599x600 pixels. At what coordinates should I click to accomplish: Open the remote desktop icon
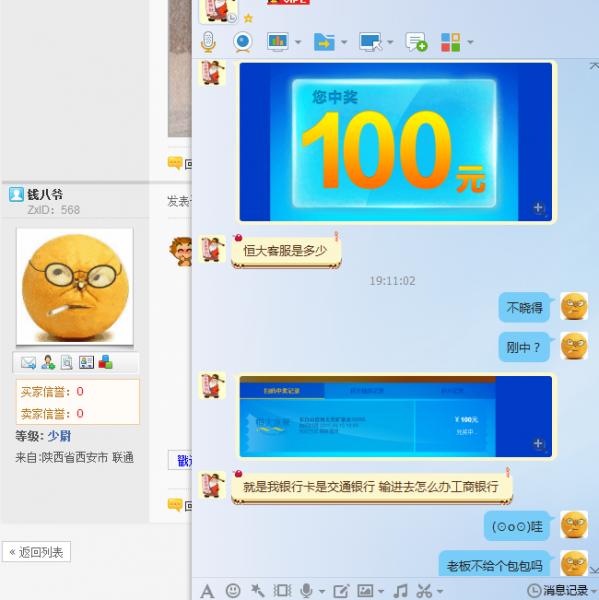pyautogui.click(x=370, y=42)
